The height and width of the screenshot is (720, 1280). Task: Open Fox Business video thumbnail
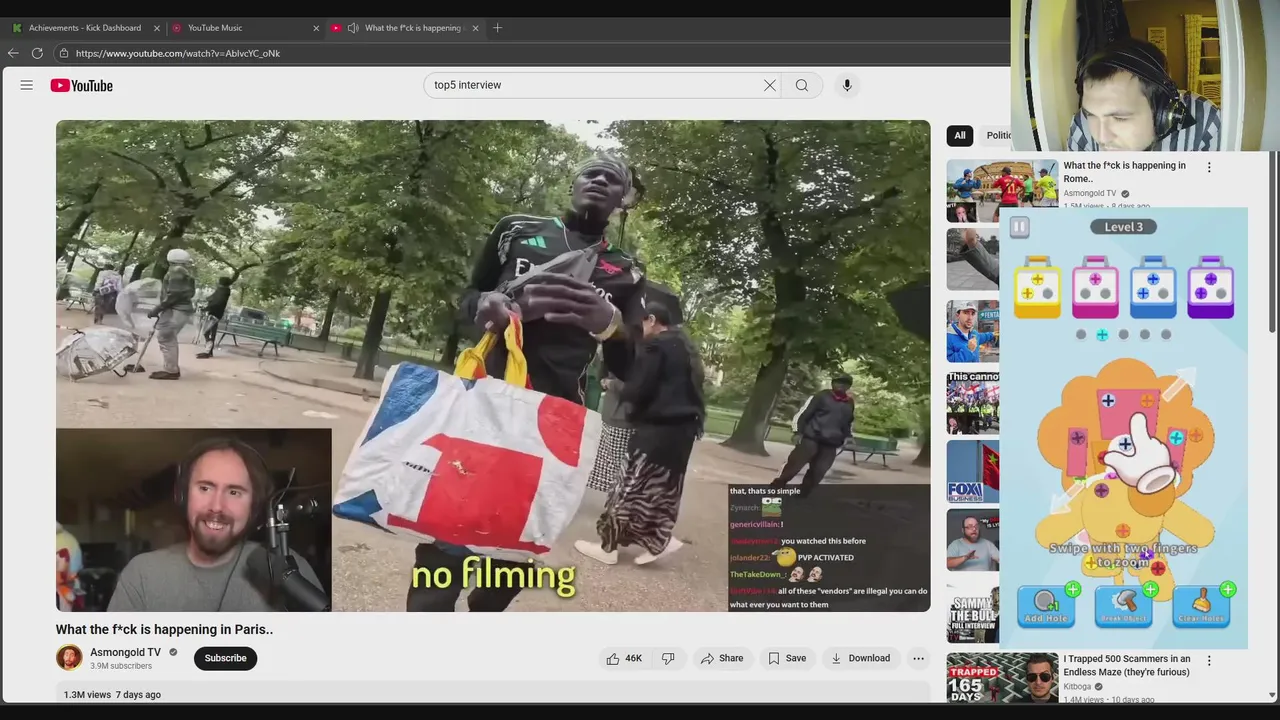973,471
